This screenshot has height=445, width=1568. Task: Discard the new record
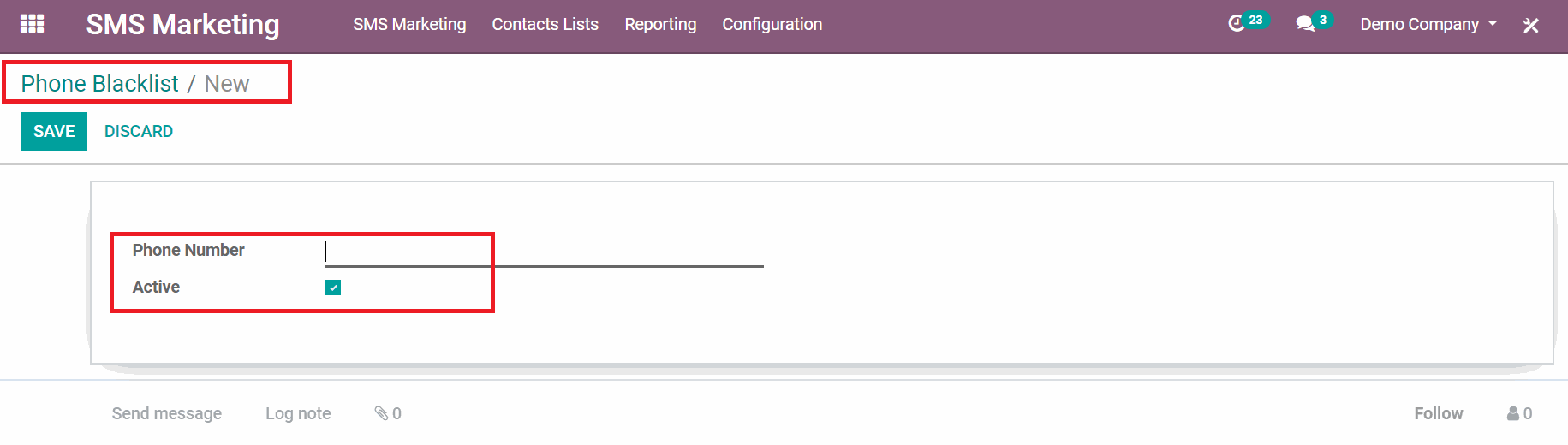pos(139,131)
